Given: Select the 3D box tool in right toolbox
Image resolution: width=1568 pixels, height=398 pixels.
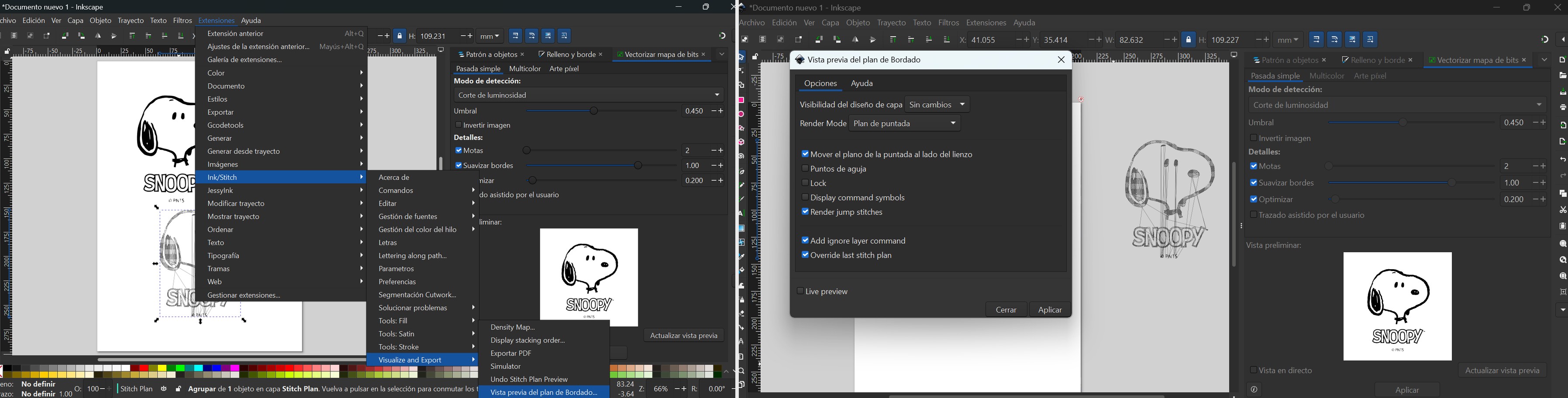Looking at the screenshot, I should [x=741, y=142].
